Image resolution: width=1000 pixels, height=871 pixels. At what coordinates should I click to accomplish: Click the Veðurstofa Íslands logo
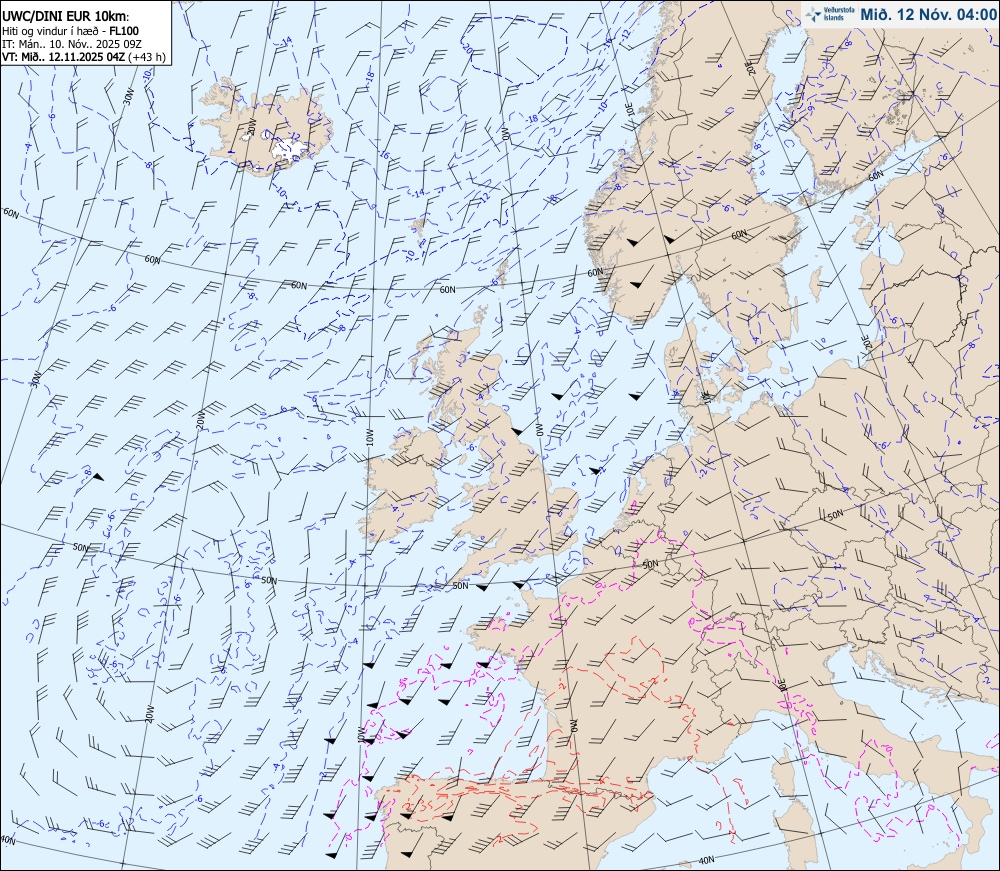pos(829,14)
